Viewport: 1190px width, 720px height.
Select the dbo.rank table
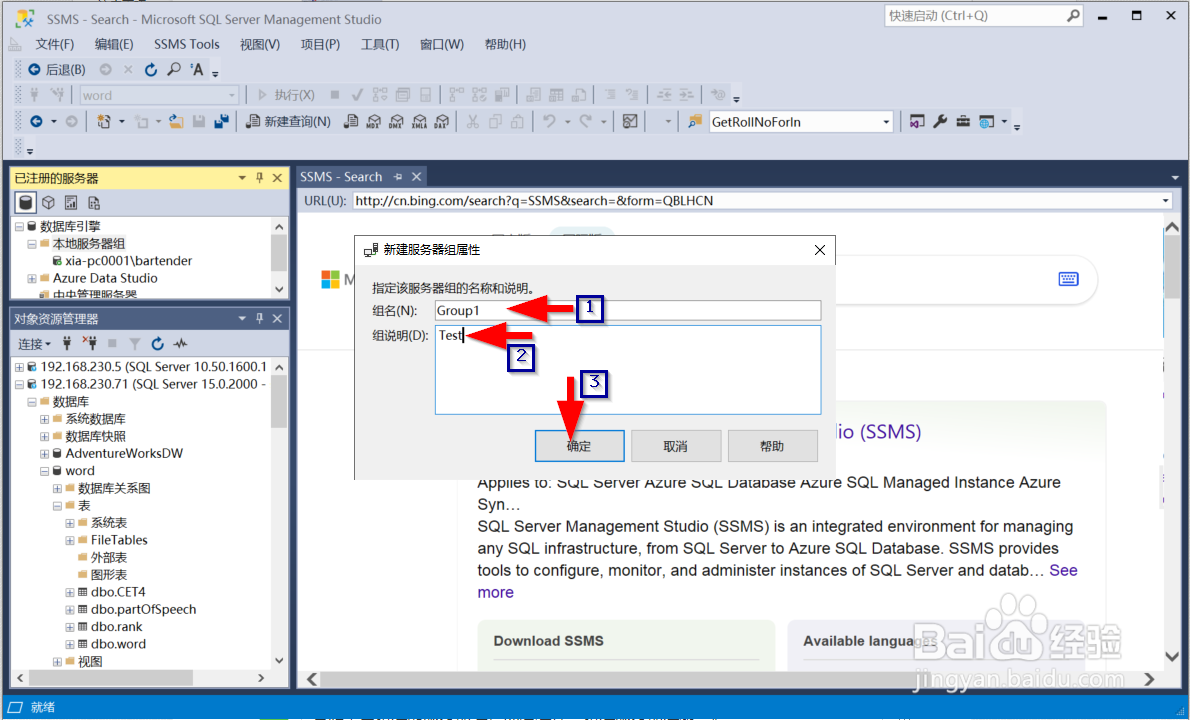pos(116,627)
